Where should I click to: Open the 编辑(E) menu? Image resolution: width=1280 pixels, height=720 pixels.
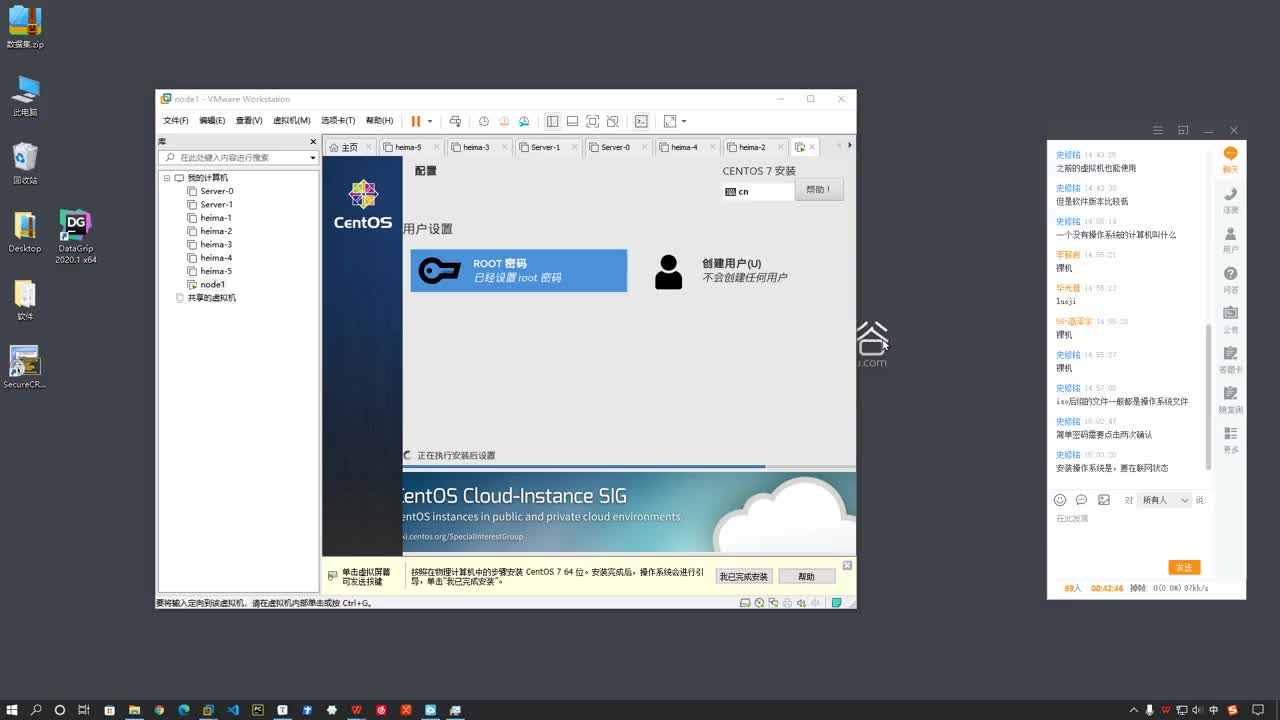[x=212, y=121]
